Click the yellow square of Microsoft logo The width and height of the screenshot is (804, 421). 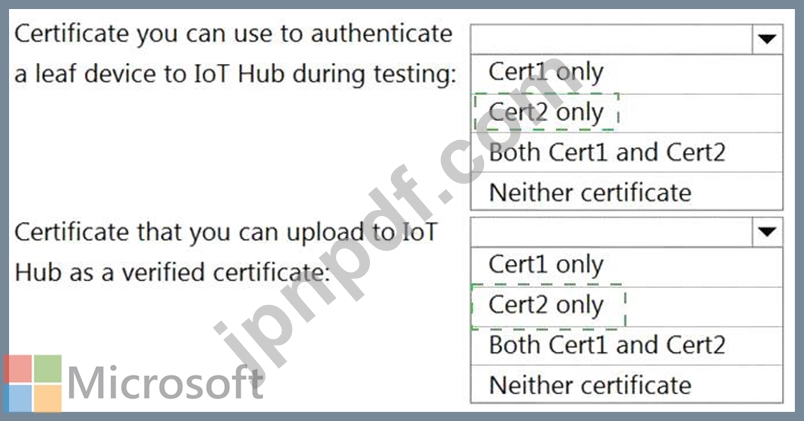tap(48, 398)
